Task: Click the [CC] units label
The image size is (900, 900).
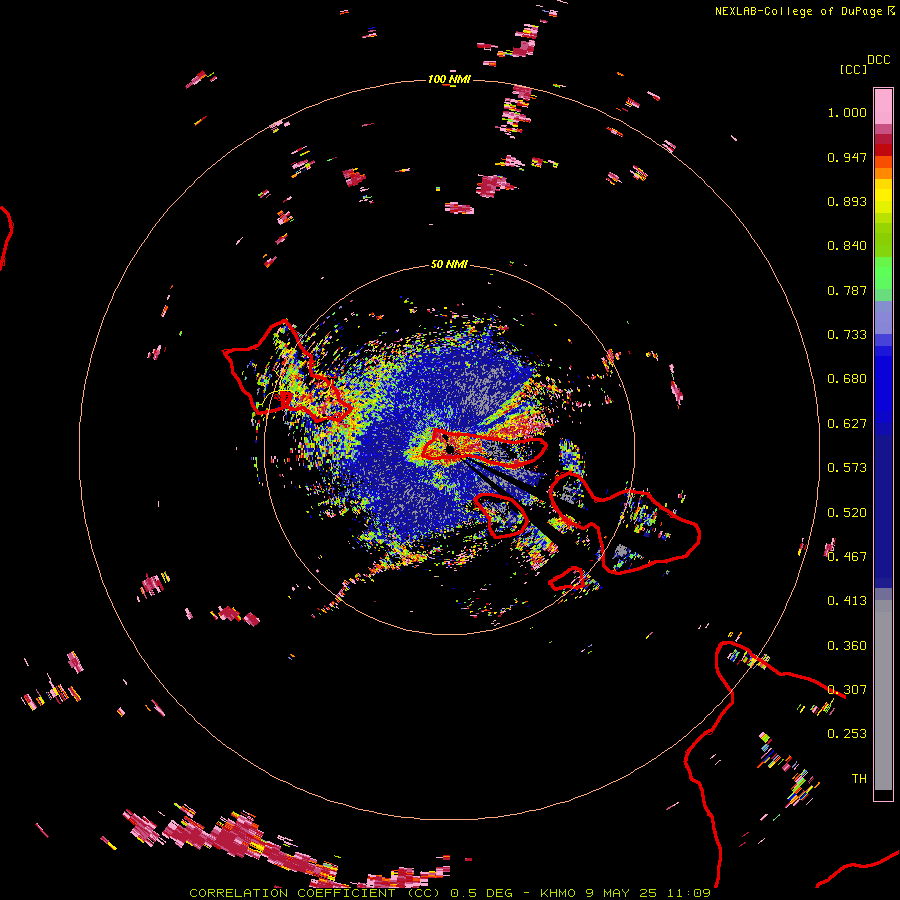Action: coord(854,69)
